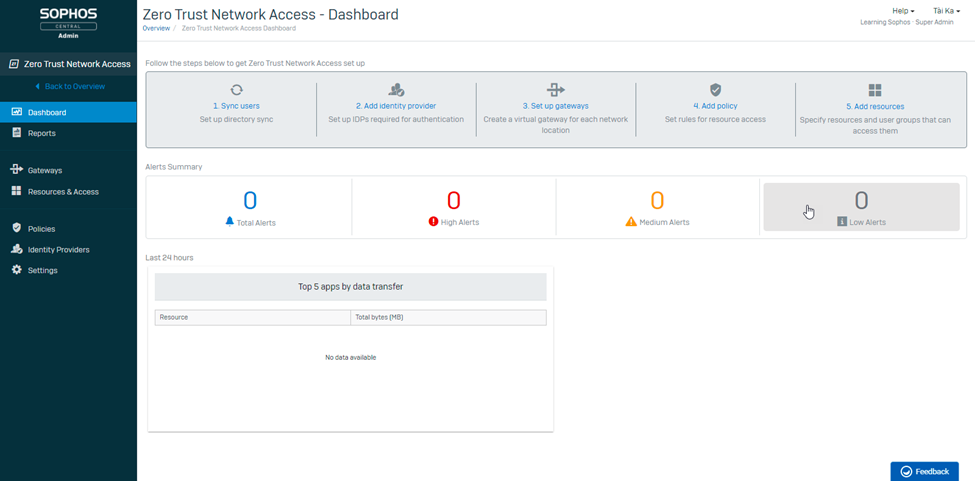Click the 3. Set up gateways link

click(555, 106)
